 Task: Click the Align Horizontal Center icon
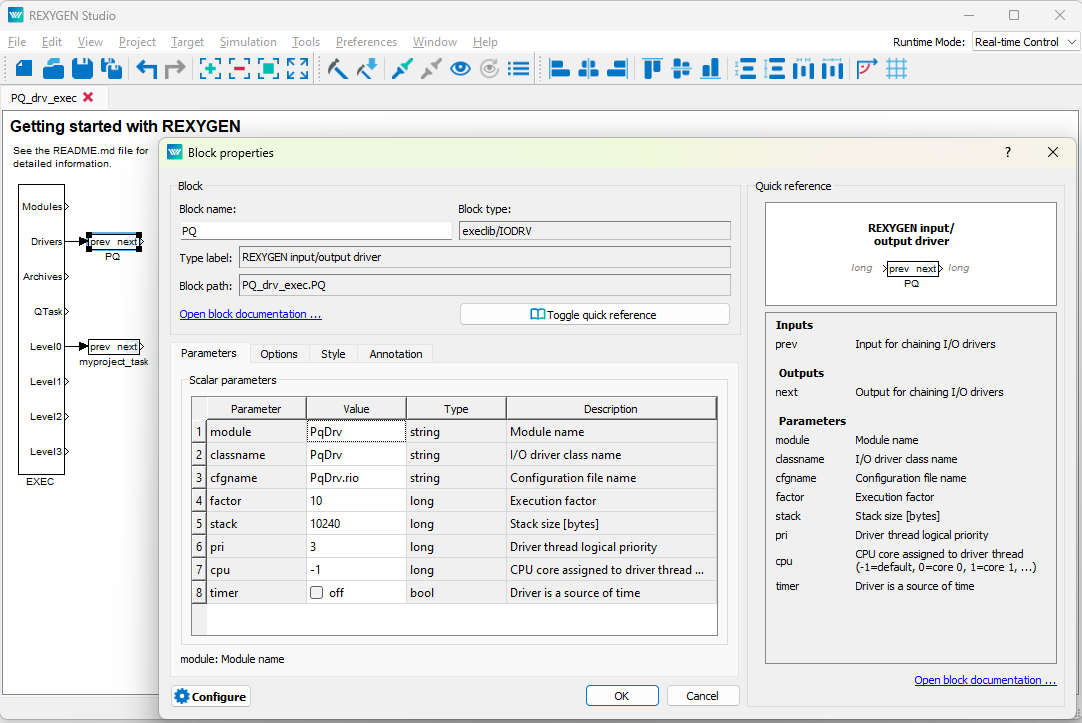[x=589, y=68]
